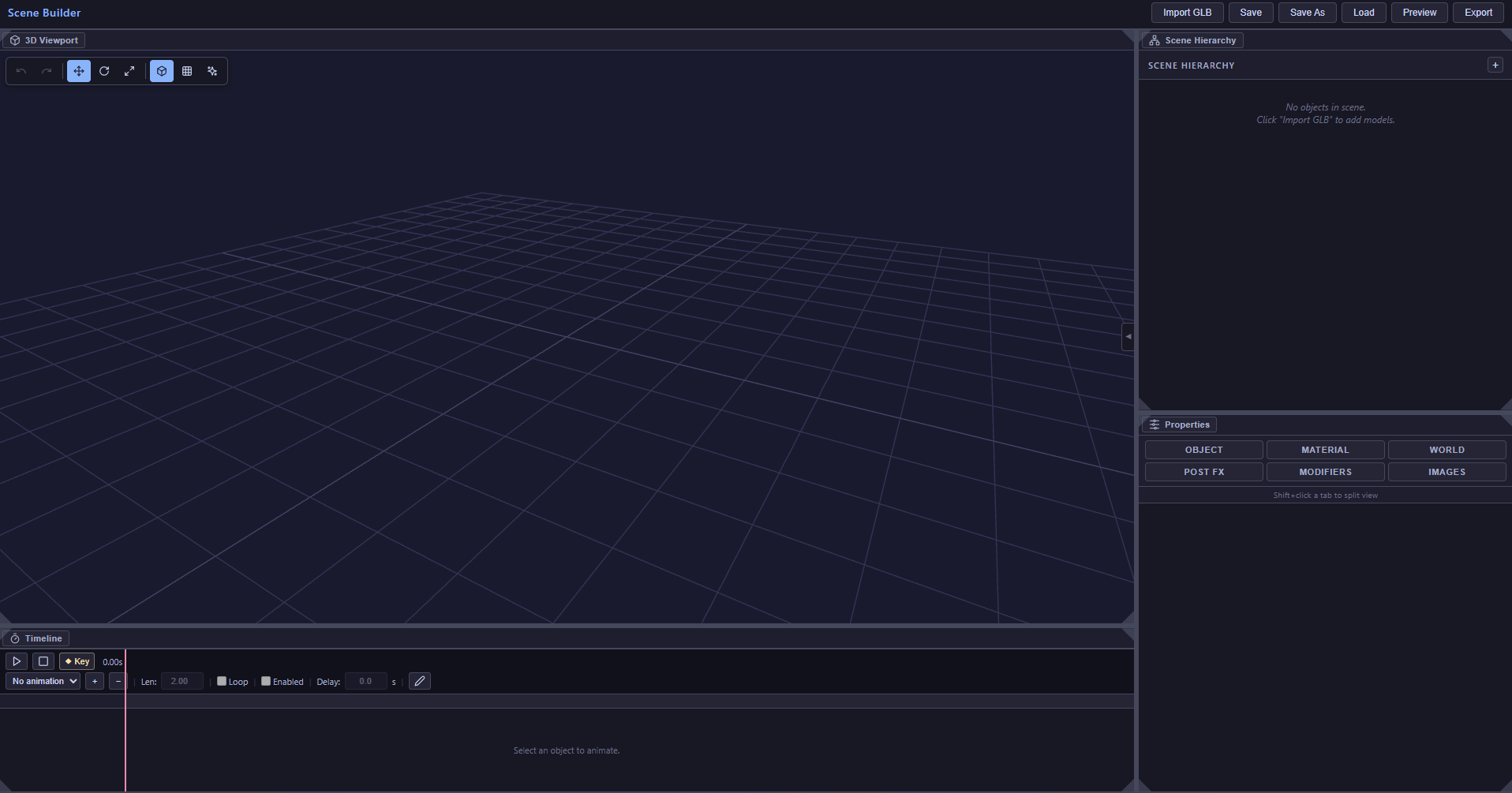Click the Load button
Image resolution: width=1512 pixels, height=793 pixels.
(x=1364, y=13)
